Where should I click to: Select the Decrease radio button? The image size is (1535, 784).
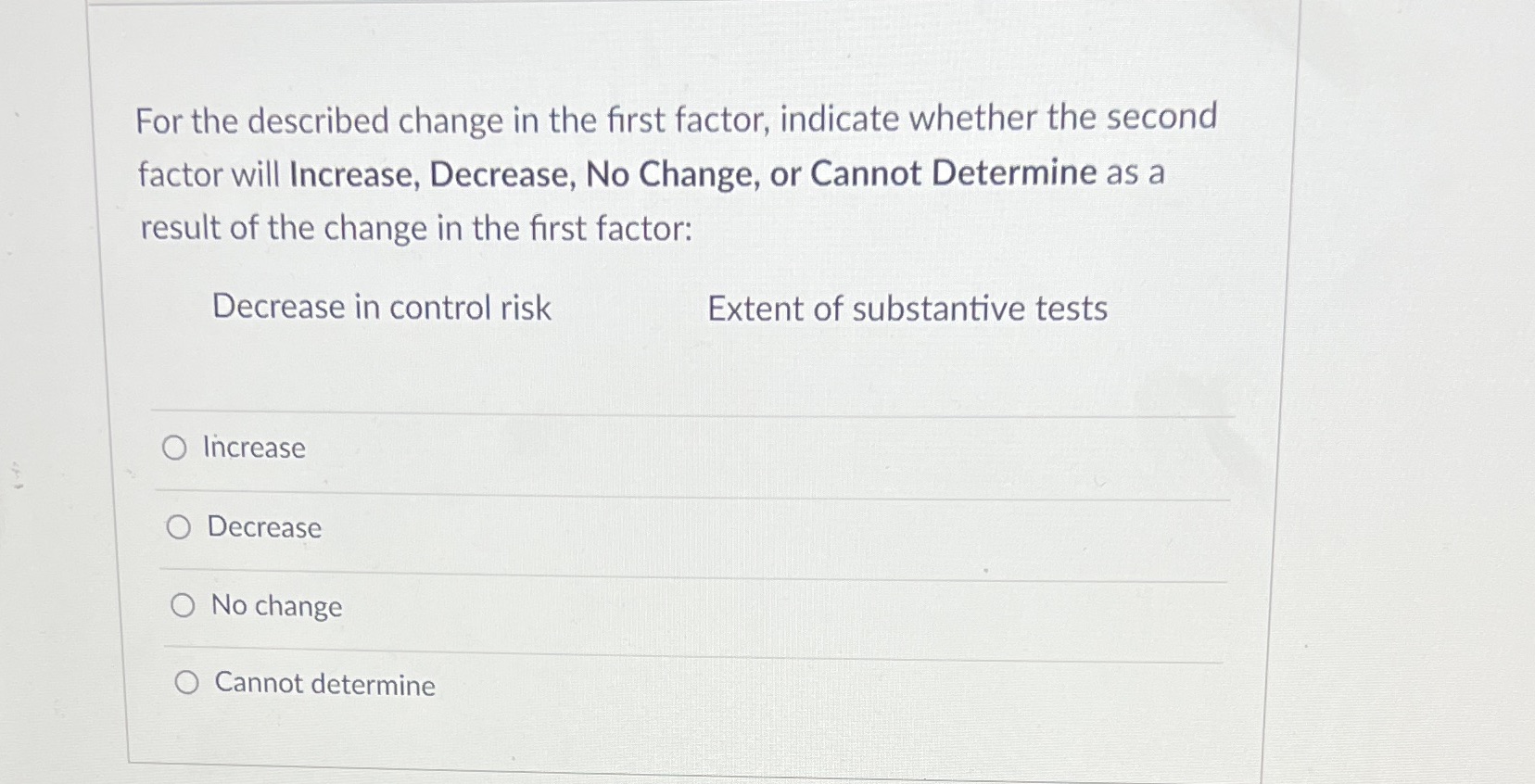[180, 527]
